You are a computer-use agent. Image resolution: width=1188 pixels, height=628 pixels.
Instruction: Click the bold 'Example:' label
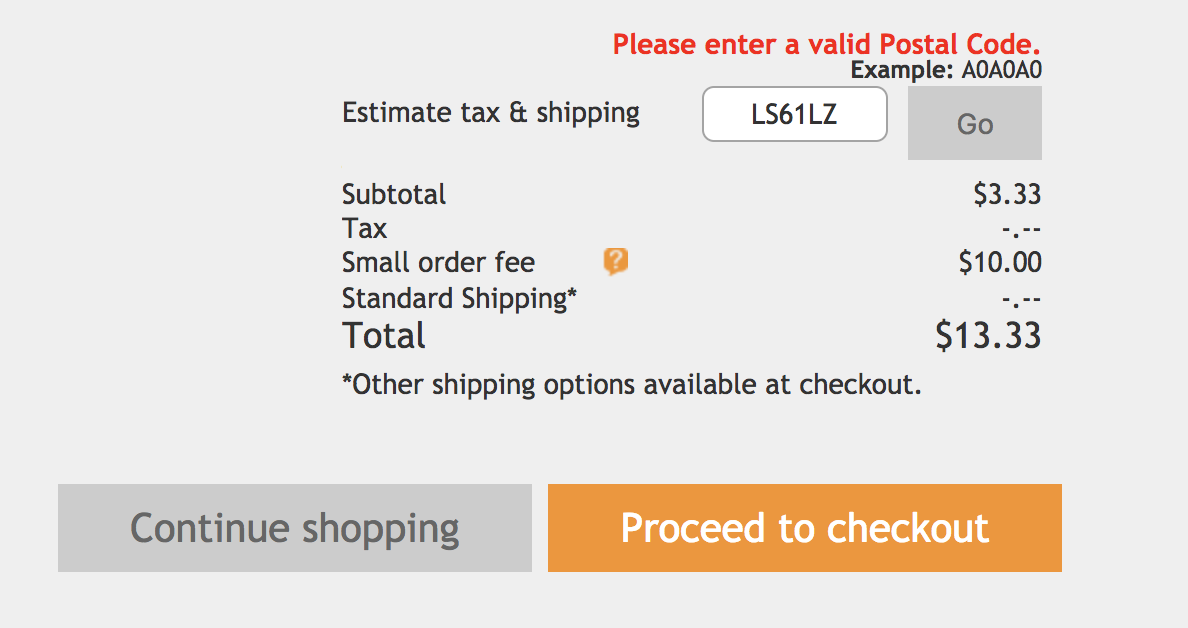pos(902,70)
